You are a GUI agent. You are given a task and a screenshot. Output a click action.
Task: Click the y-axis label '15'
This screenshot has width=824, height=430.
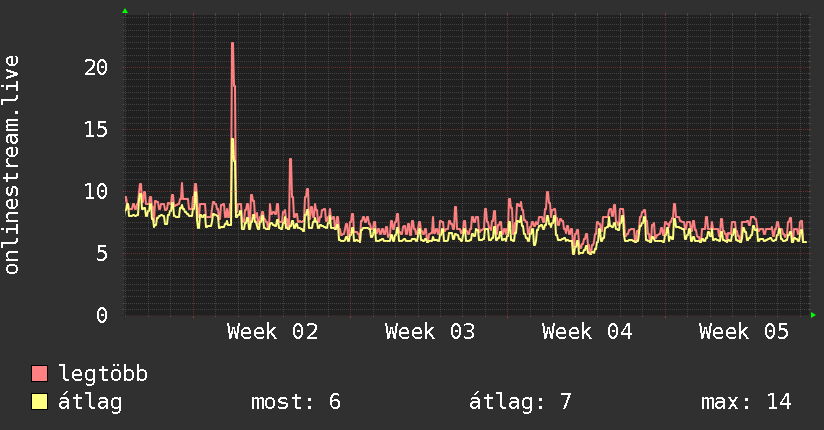click(96, 129)
